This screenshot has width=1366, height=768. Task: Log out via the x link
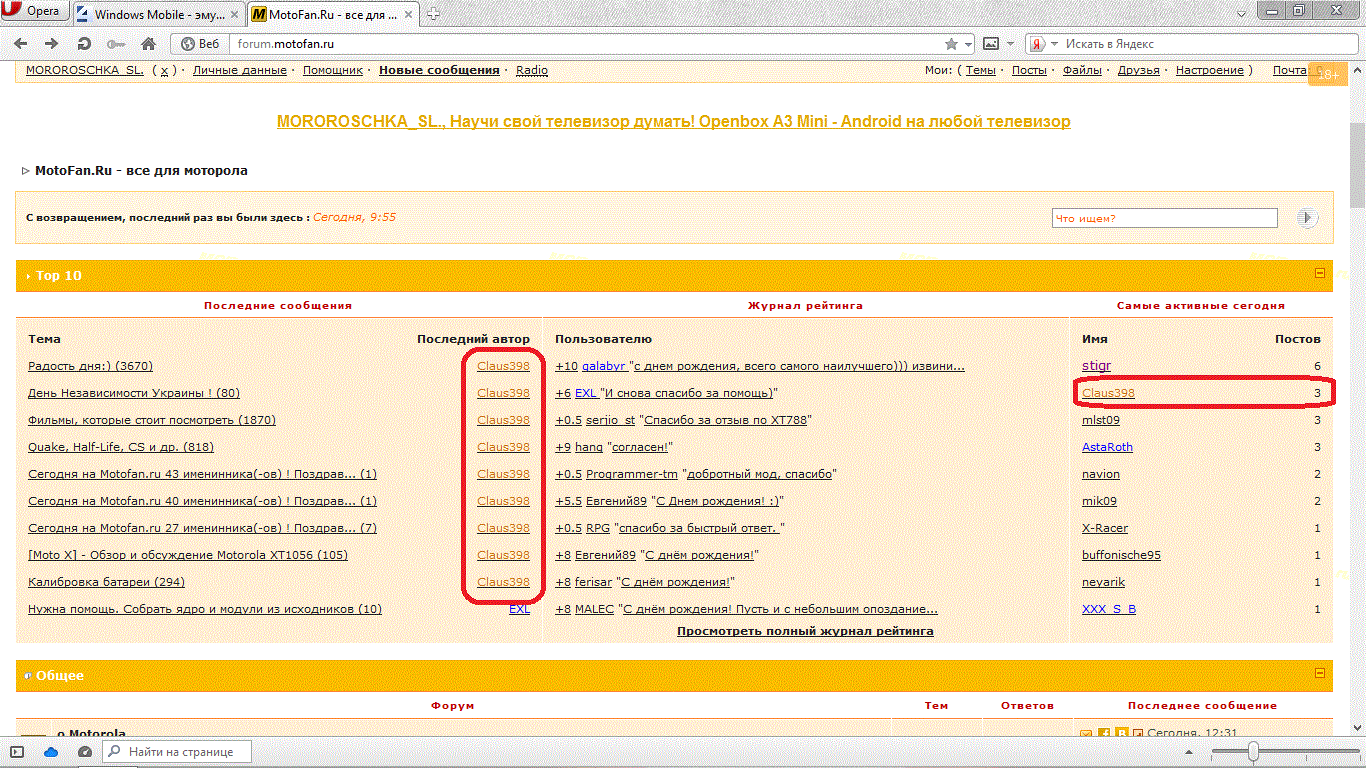coord(165,70)
